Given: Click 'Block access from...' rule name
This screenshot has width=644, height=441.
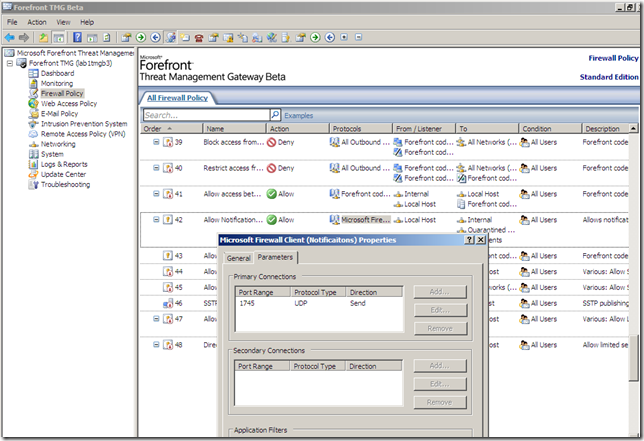Looking at the screenshot, I should tap(234, 142).
